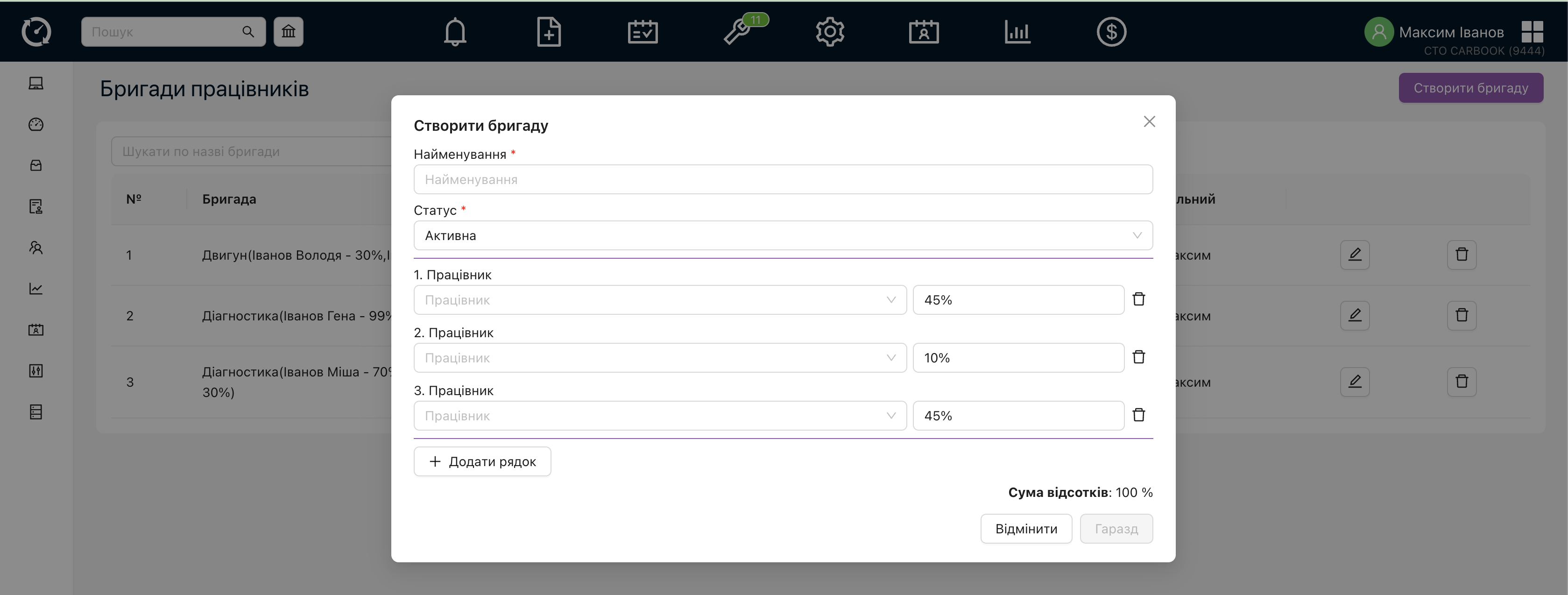Open the notifications bell icon
The image size is (1568, 595).
[x=455, y=32]
